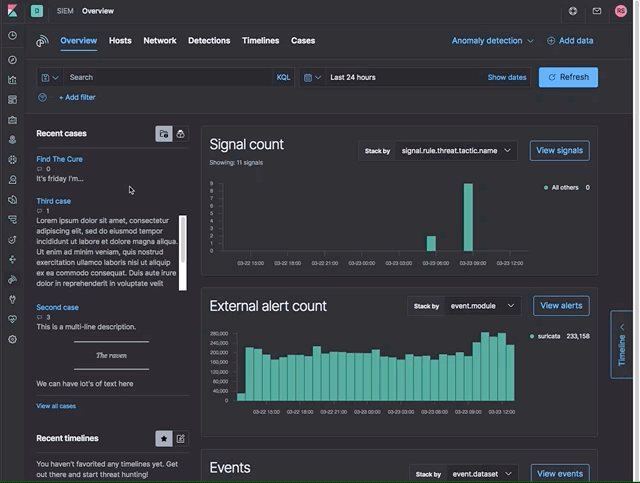Click the All others legend color dot

(546, 187)
